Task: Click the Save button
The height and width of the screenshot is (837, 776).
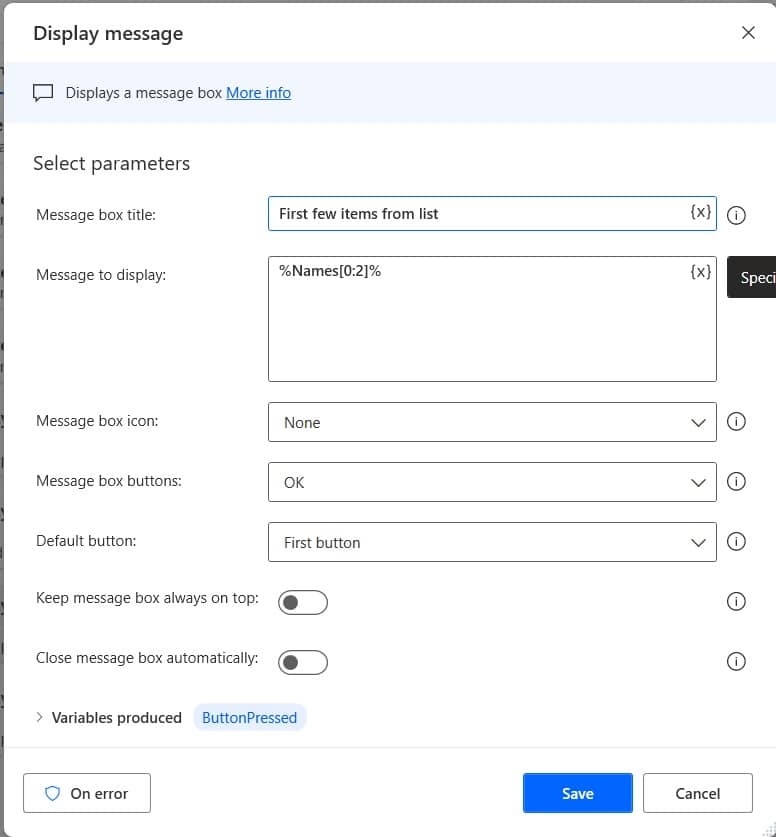Action: [x=577, y=793]
